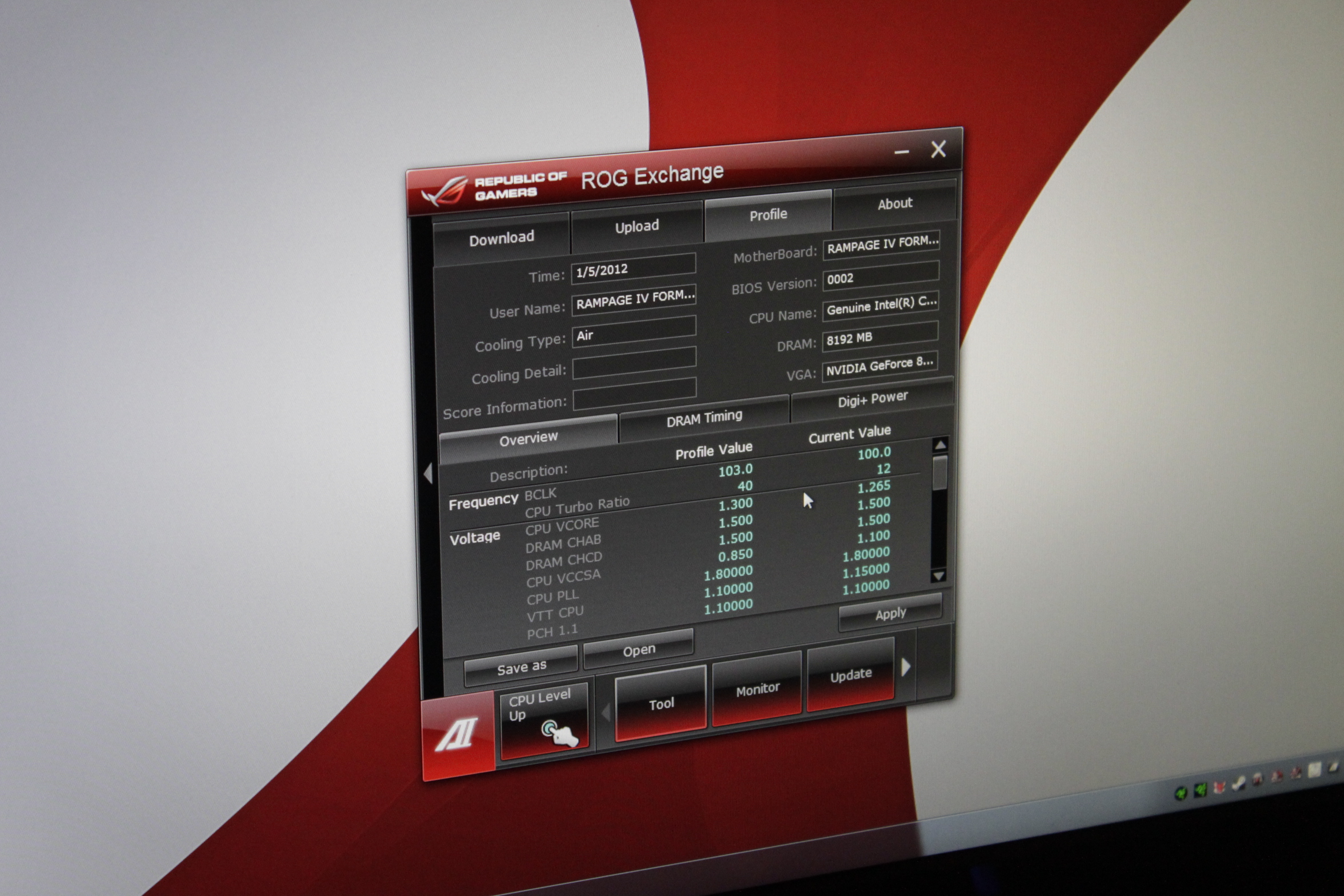Click the round green system tray icon

coord(1181,792)
